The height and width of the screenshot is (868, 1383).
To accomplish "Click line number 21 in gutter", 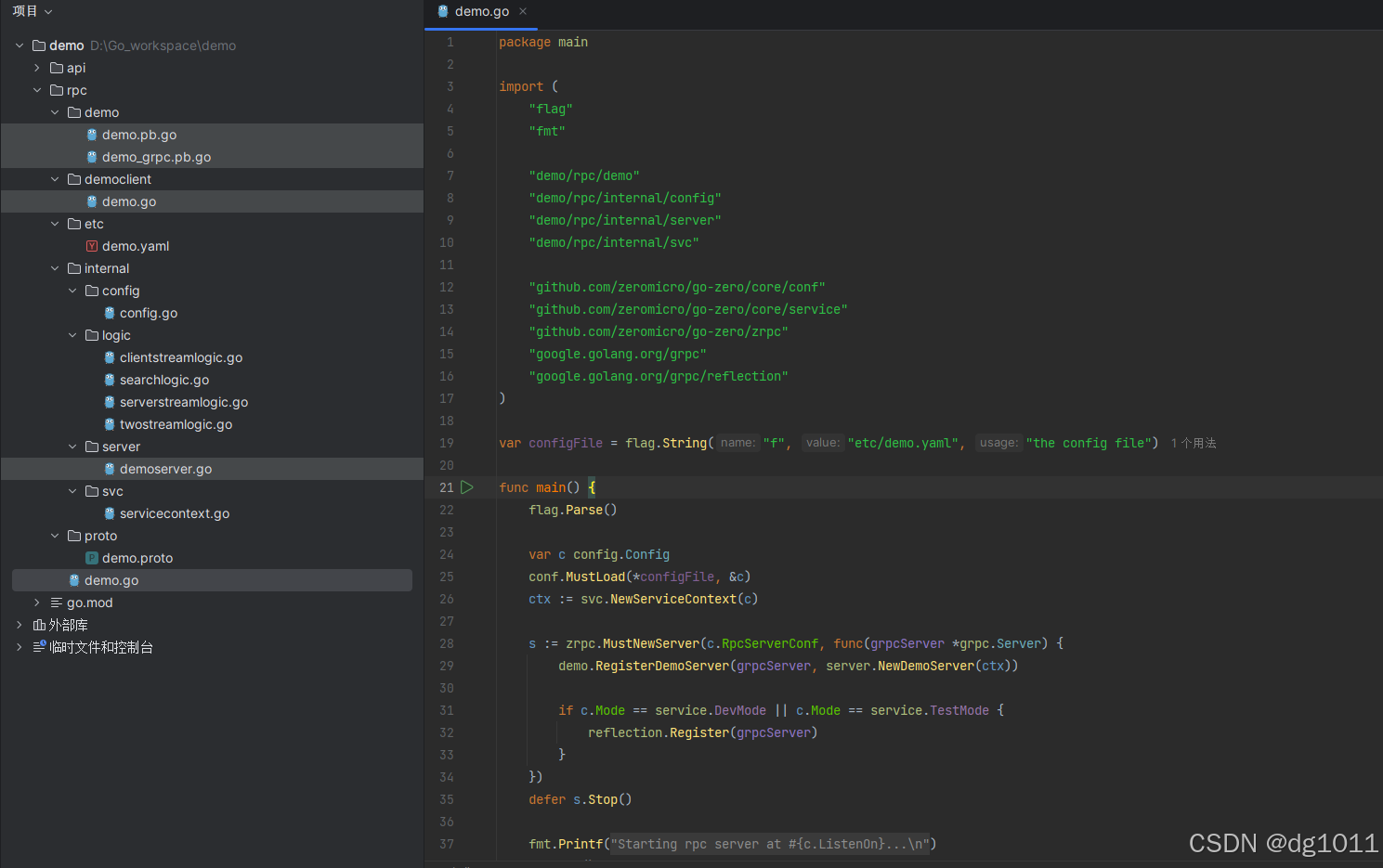I will [447, 487].
